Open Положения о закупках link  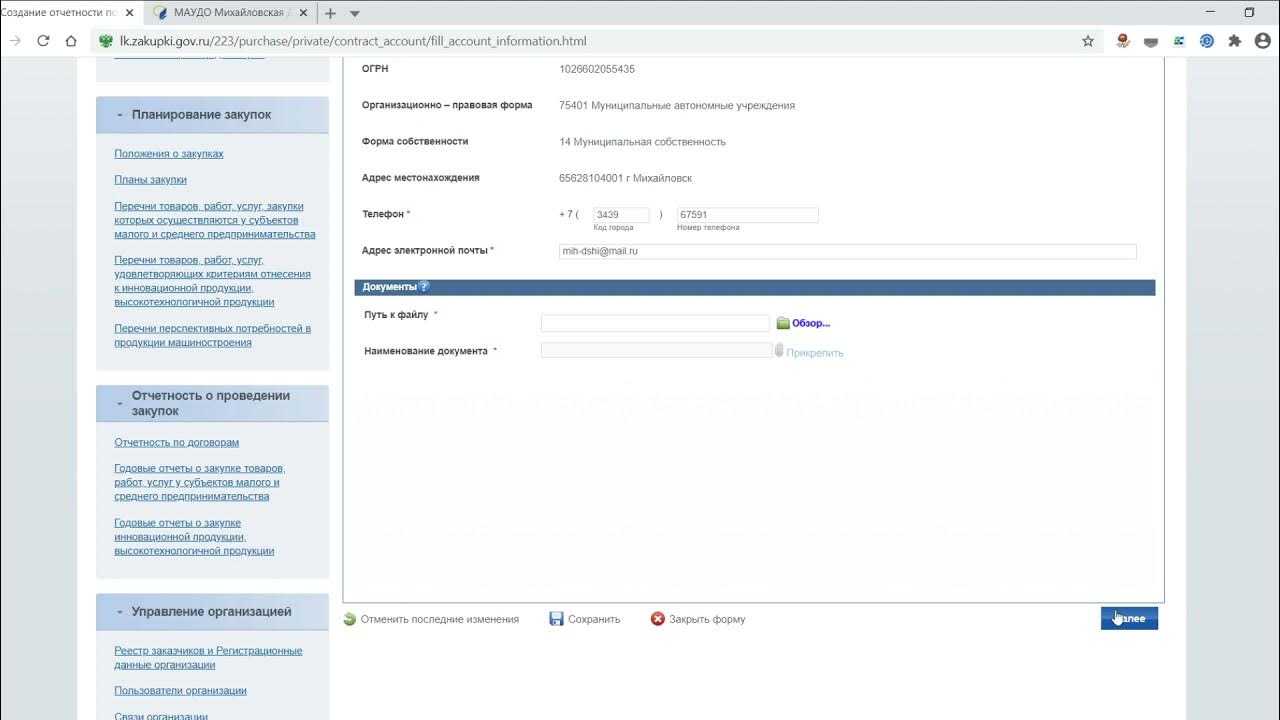[x=169, y=154]
